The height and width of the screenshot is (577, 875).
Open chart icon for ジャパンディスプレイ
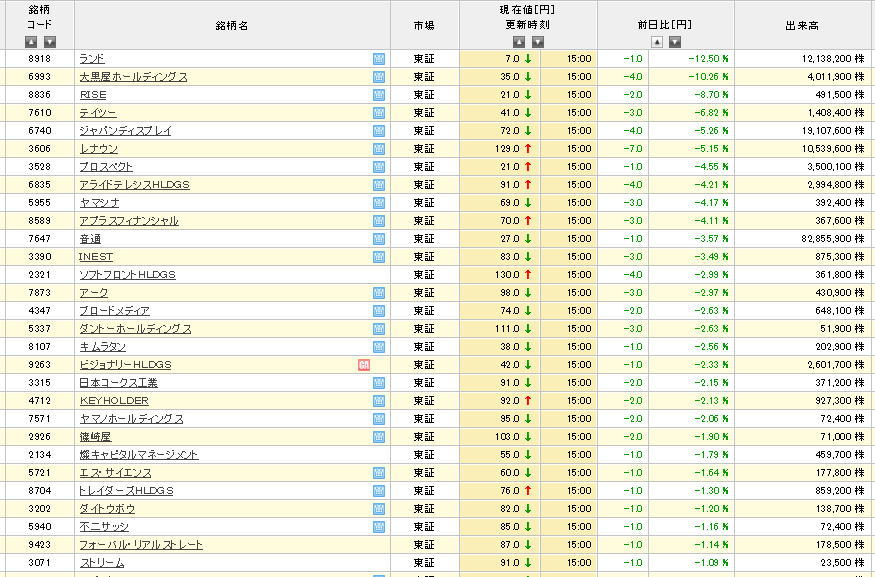coord(379,131)
